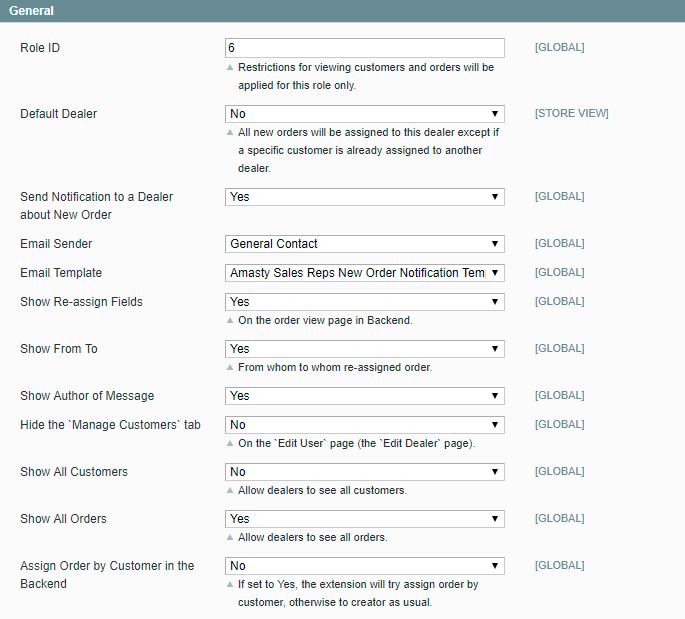Expand the Show All Customers dropdown
685x619 pixels.
(364, 472)
